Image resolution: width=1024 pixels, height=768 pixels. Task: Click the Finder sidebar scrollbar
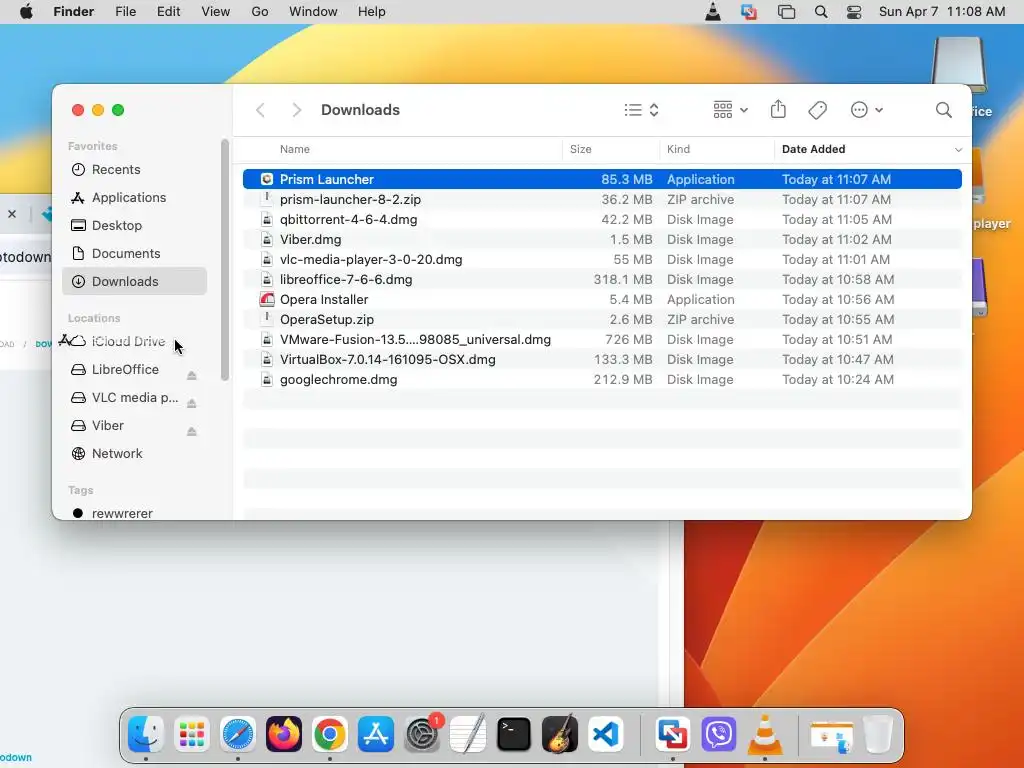[x=225, y=260]
